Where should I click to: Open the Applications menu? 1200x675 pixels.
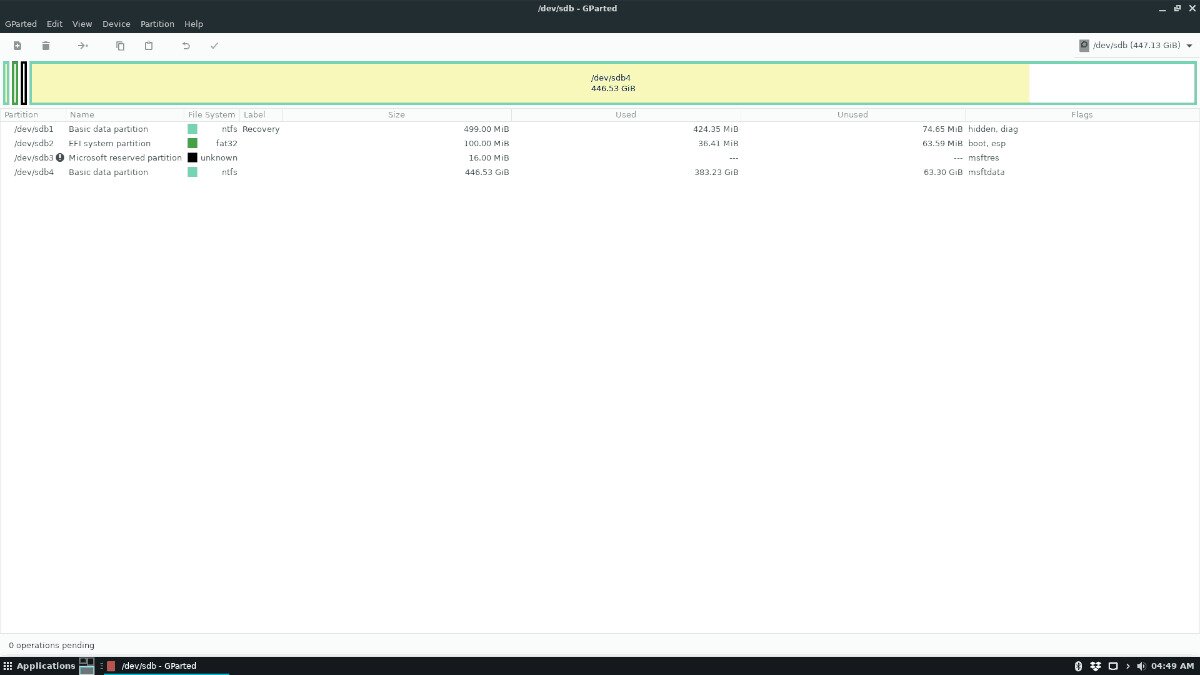tap(40, 665)
